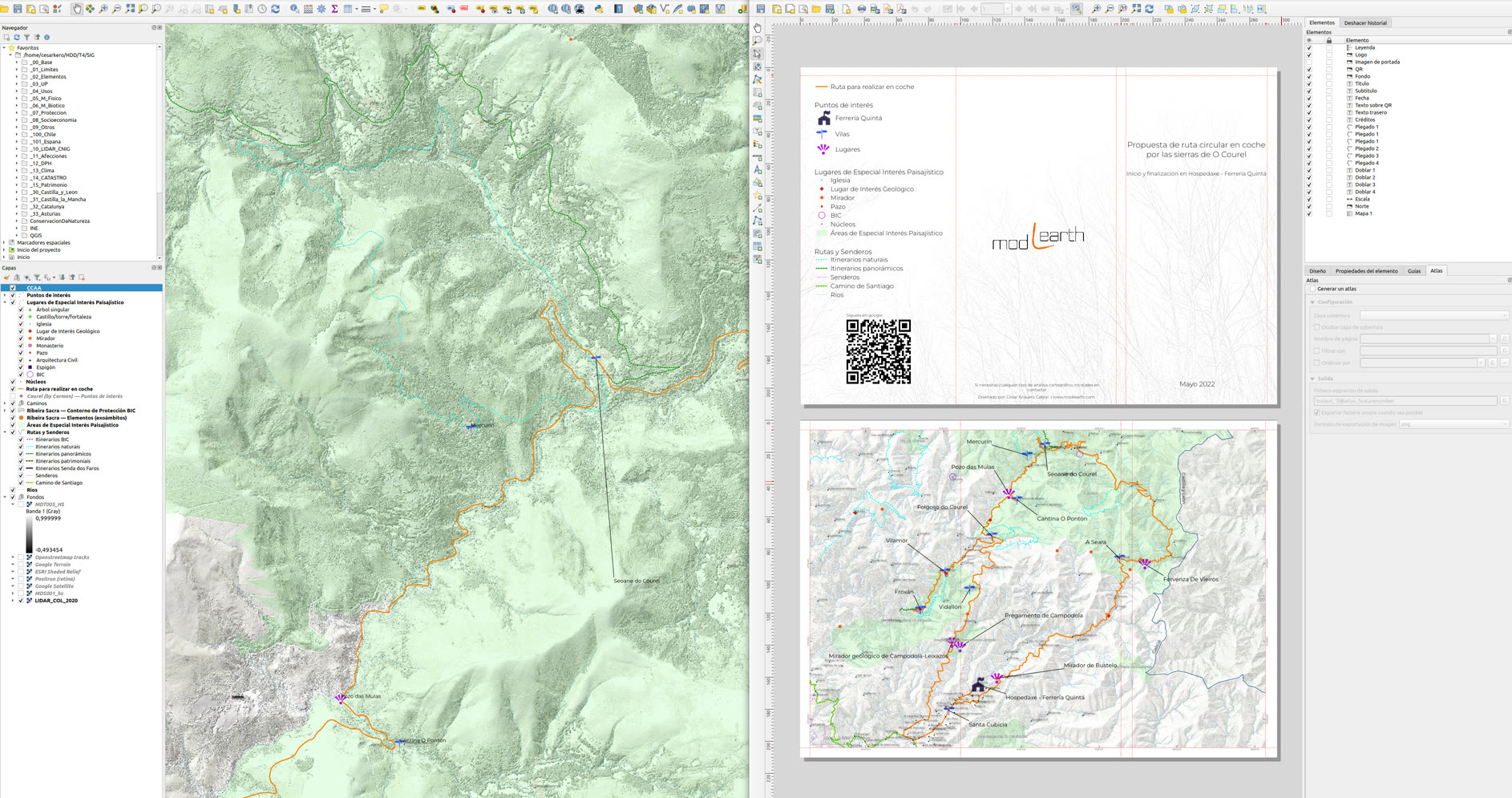Image resolution: width=1512 pixels, height=798 pixels.
Task: Click the QR code on layout page
Action: tap(879, 351)
